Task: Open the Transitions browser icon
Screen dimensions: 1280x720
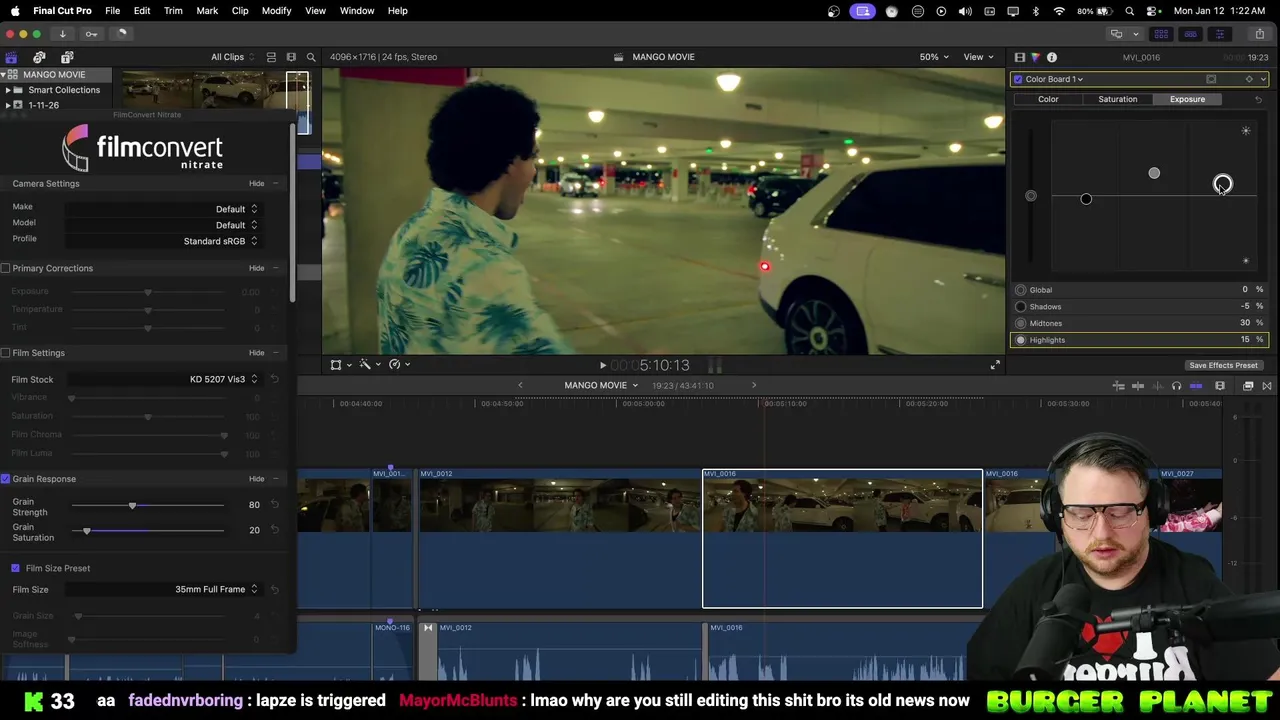Action: coord(1267,386)
